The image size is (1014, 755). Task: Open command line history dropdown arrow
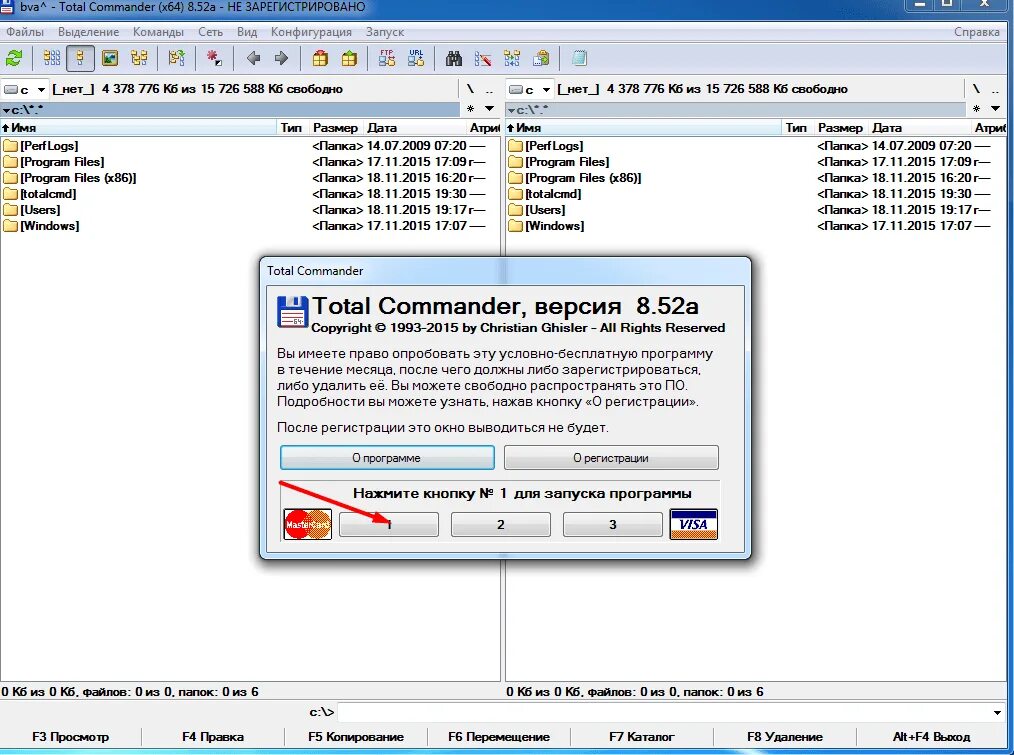[997, 712]
